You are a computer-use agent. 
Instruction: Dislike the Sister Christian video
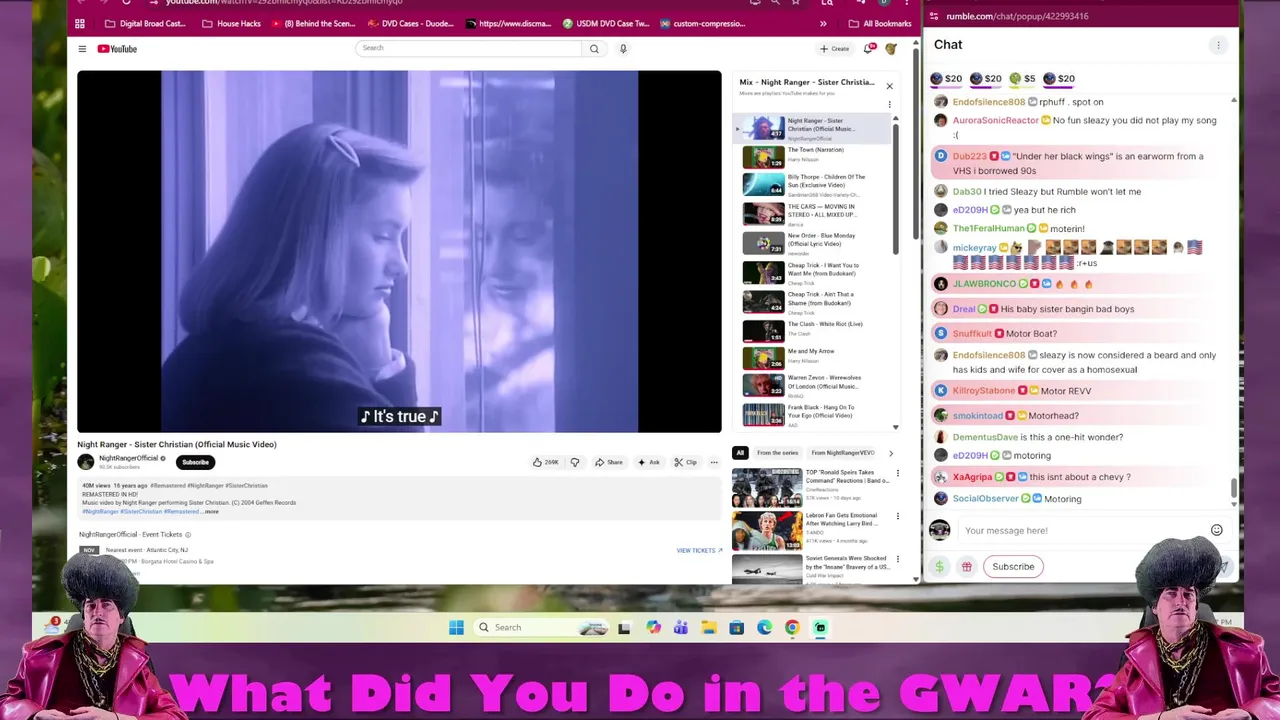click(575, 462)
